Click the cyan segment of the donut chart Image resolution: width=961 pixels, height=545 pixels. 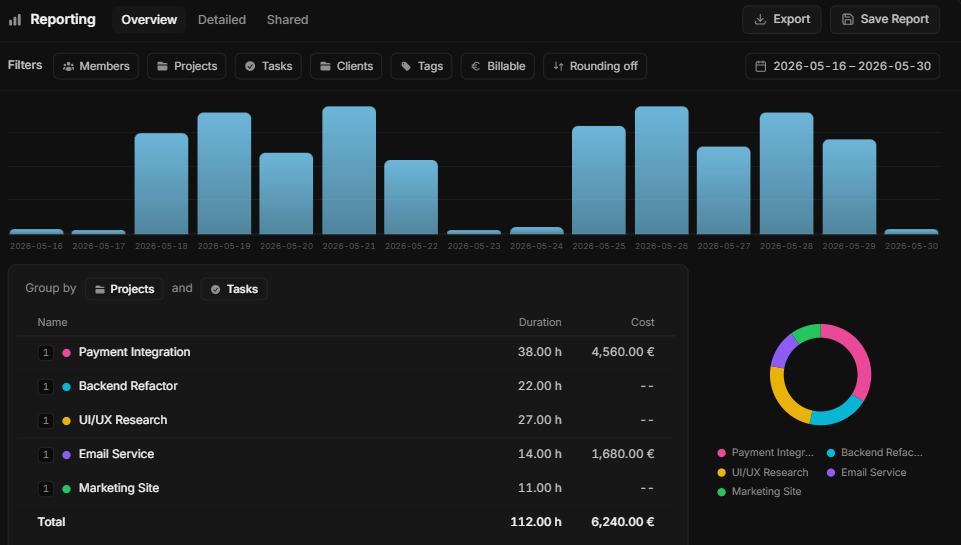837,414
